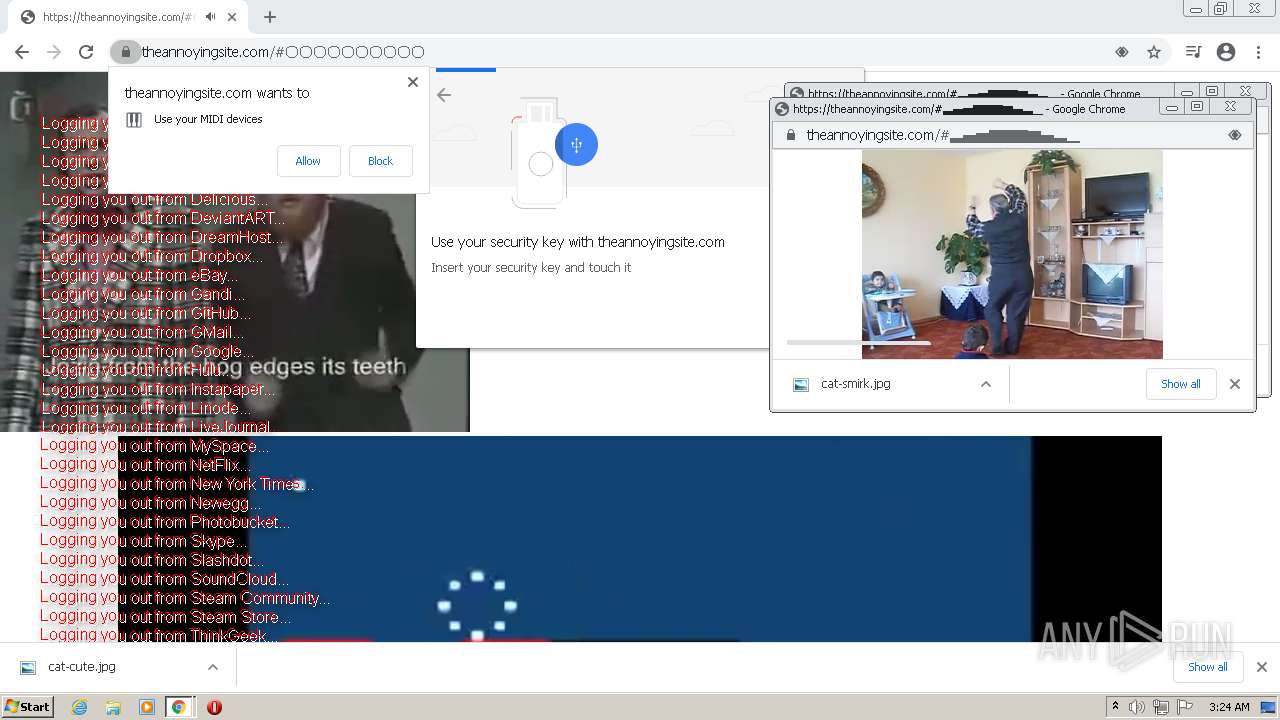Click the cat-cute.jpg file icon
The width and height of the screenshot is (1280, 720).
[x=28, y=667]
